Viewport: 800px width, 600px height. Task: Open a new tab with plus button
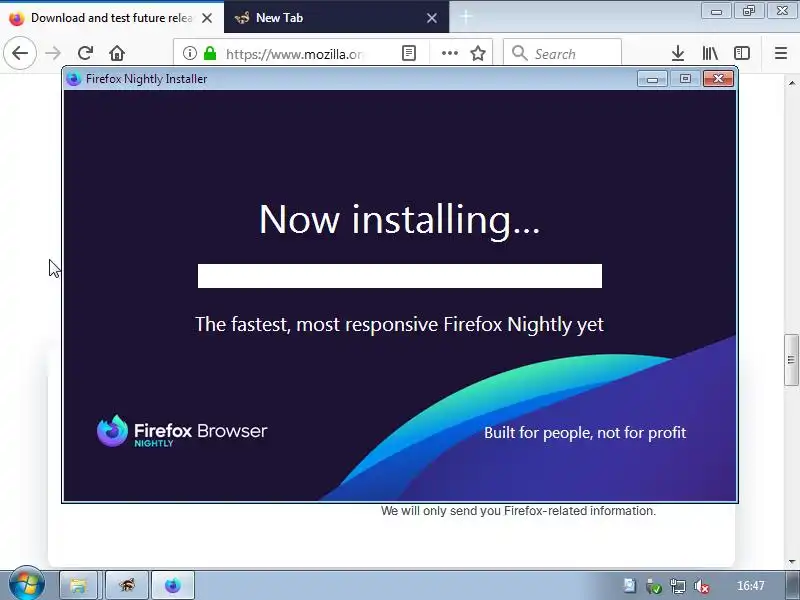tap(466, 17)
